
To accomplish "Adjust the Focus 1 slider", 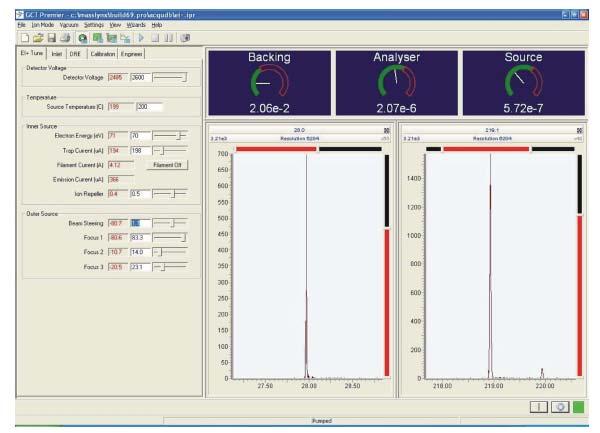I will point(170,238).
